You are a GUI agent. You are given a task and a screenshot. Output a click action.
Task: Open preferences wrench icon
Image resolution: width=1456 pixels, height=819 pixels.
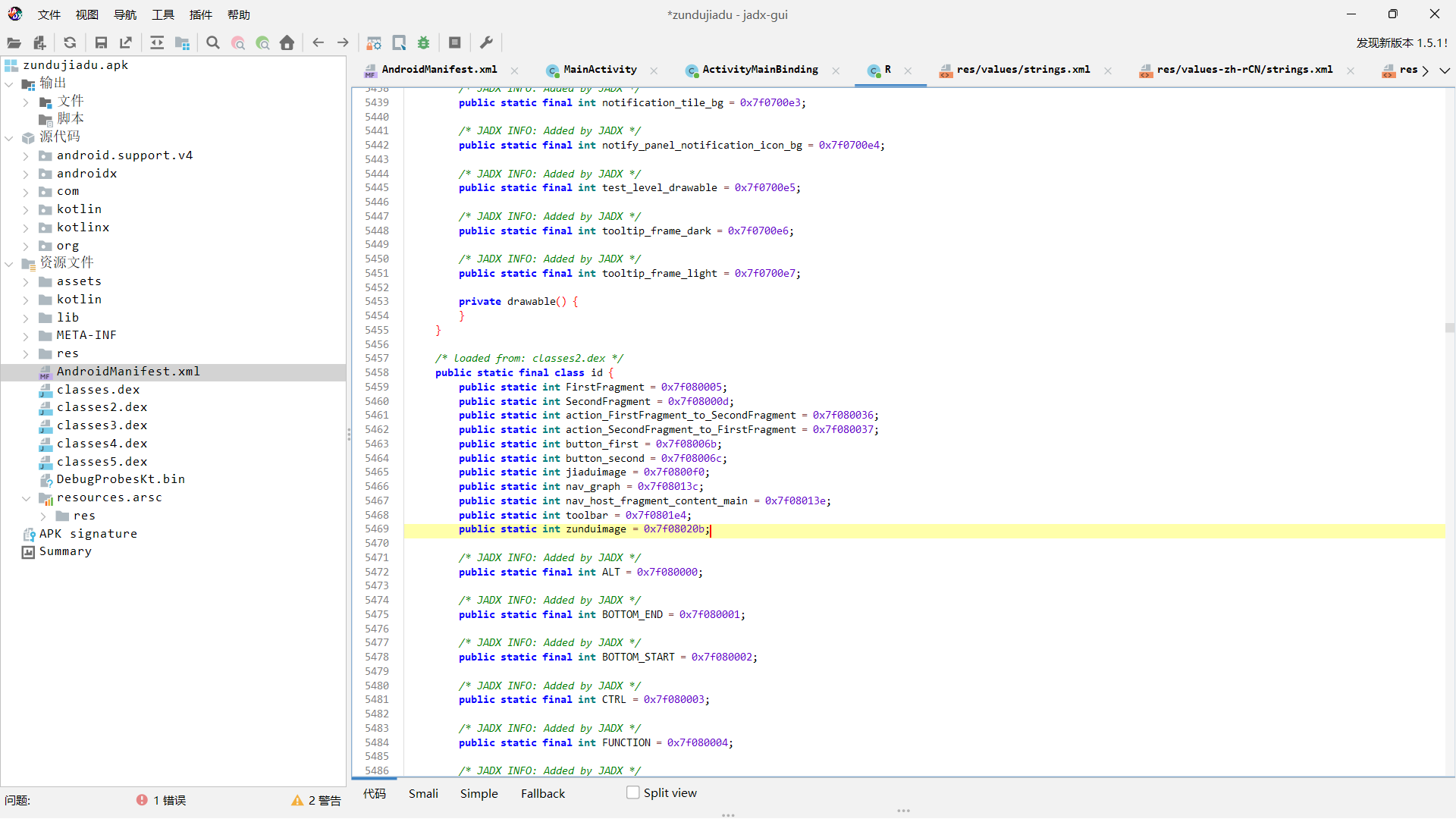pos(487,43)
